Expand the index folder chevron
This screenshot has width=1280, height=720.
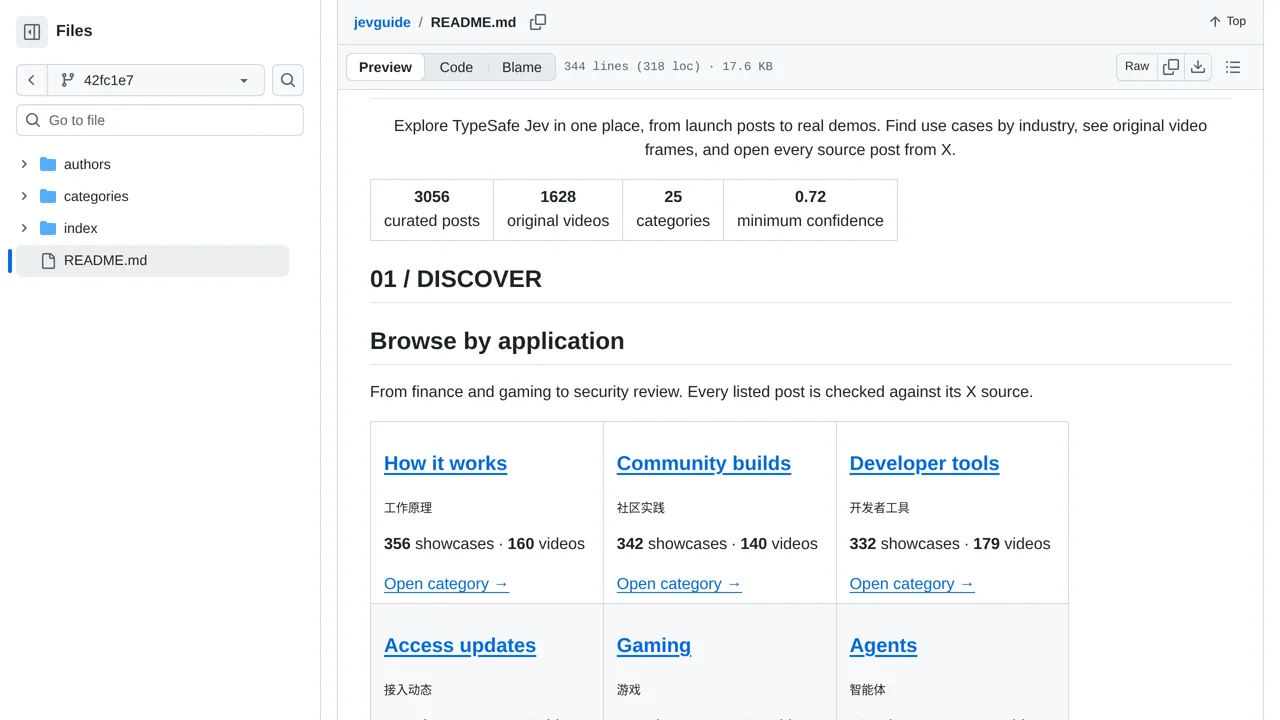tap(24, 228)
